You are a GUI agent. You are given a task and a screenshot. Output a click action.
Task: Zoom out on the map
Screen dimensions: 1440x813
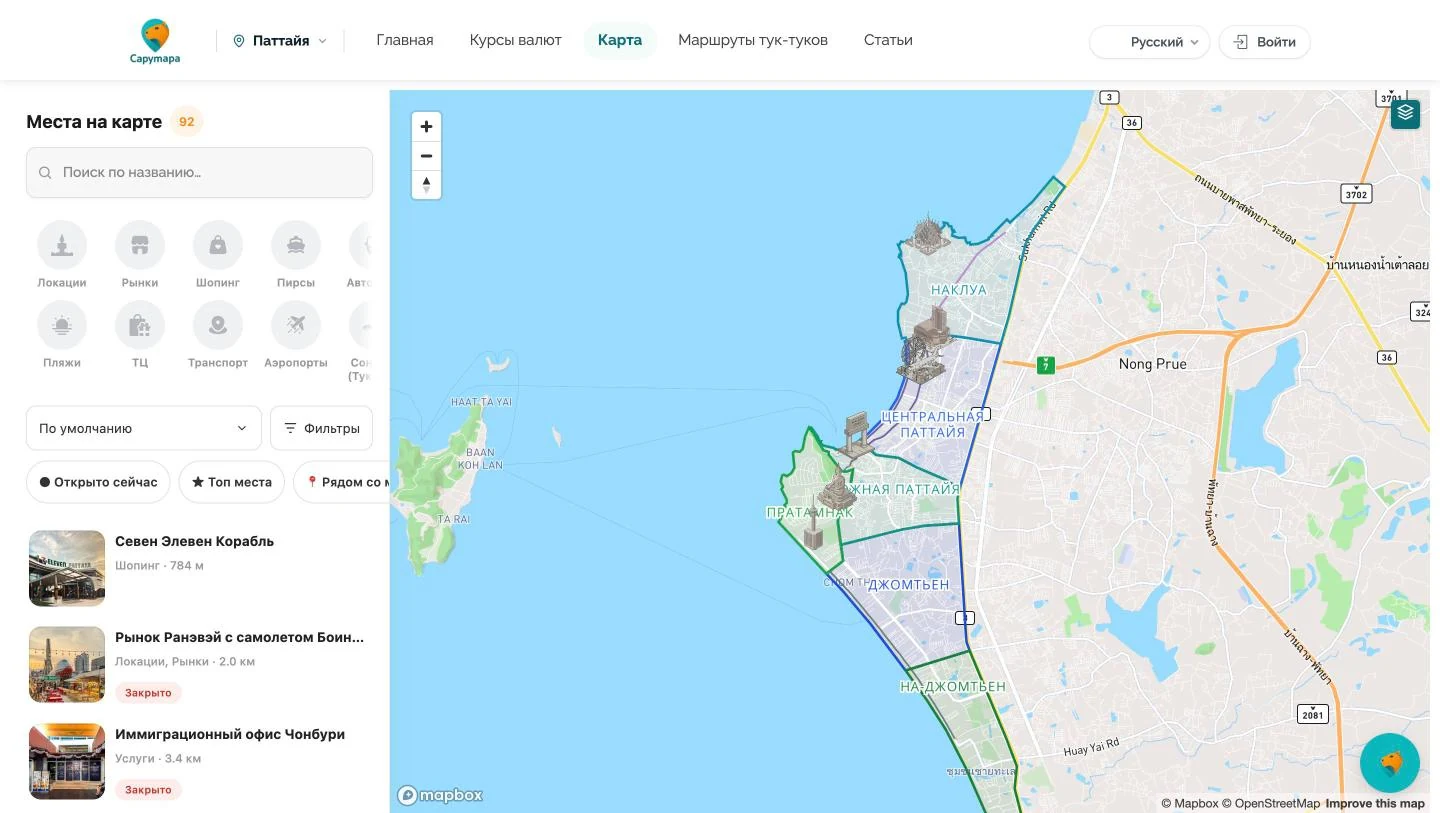pyautogui.click(x=426, y=156)
